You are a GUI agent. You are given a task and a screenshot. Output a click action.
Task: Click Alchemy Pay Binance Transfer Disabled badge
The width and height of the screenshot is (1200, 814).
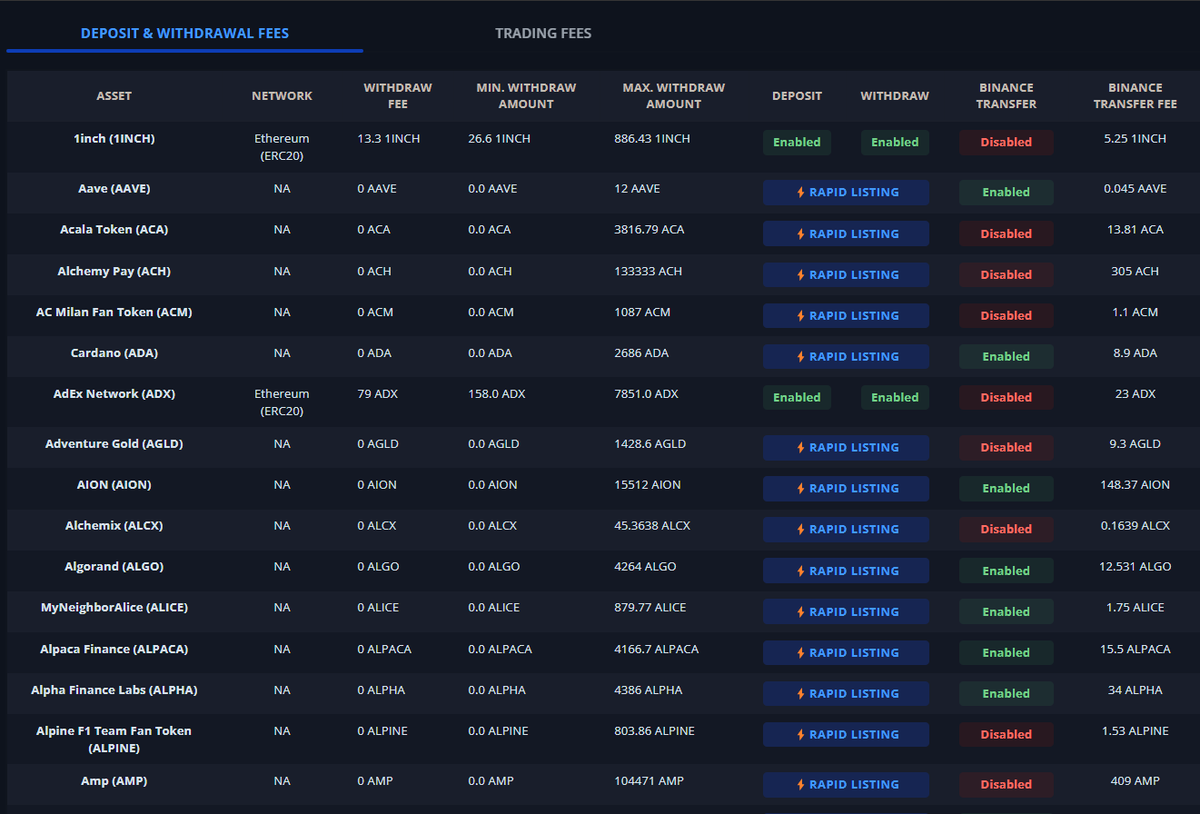point(1006,275)
